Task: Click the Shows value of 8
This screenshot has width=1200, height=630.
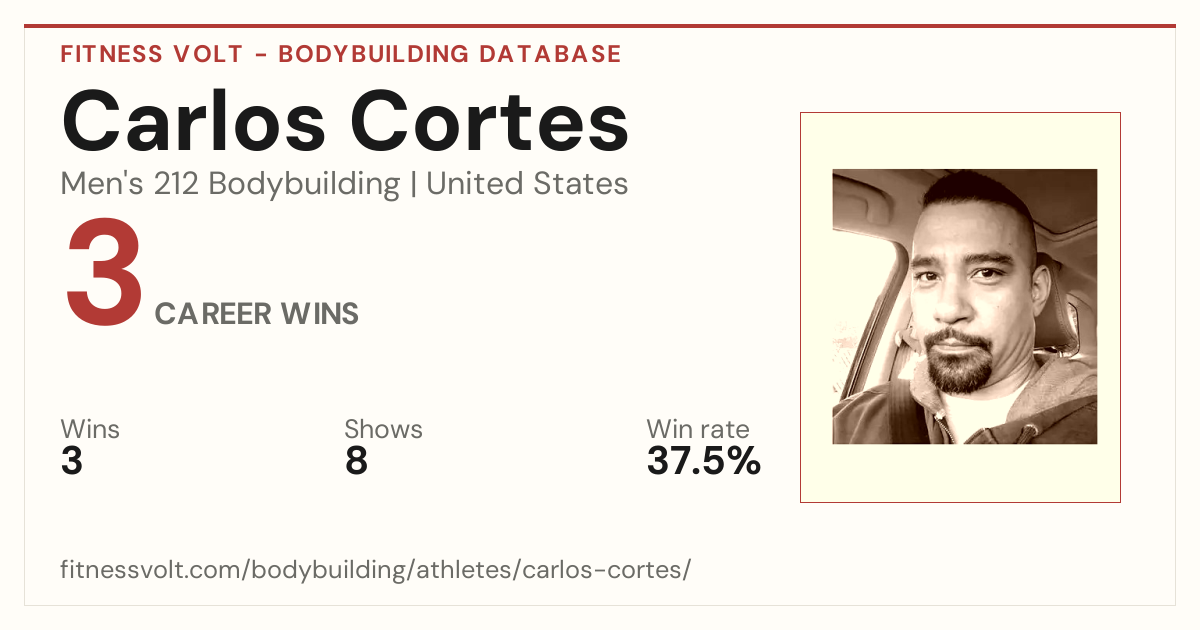Action: pyautogui.click(x=356, y=461)
